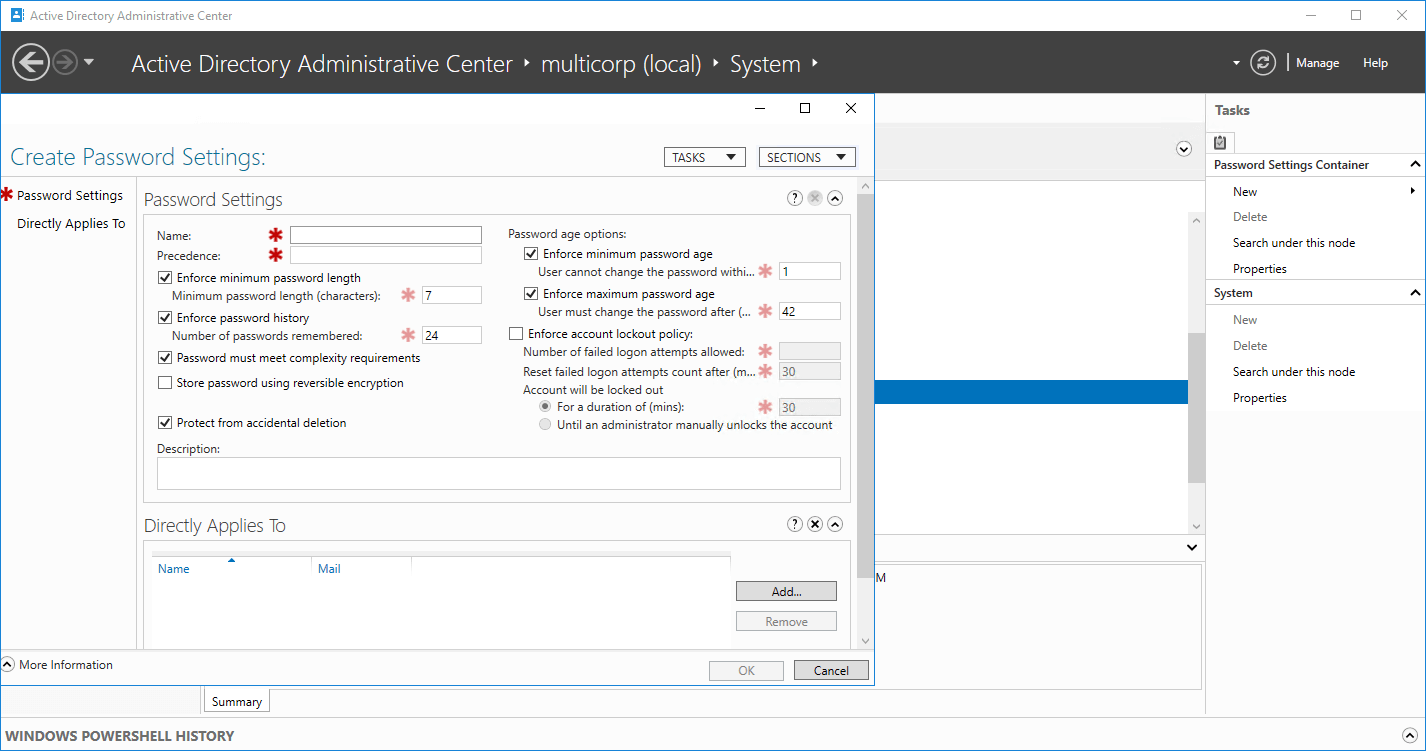This screenshot has width=1426, height=751.
Task: Open the Manage menu
Action: (x=1317, y=63)
